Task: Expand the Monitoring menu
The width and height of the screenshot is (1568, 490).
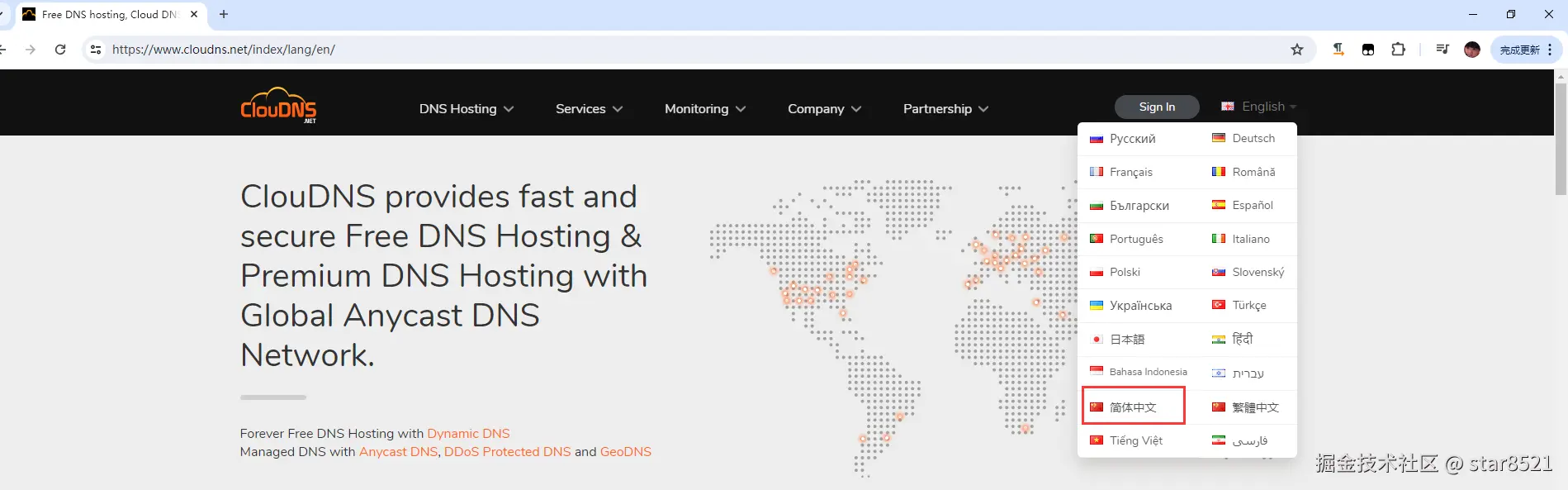Action: point(704,109)
